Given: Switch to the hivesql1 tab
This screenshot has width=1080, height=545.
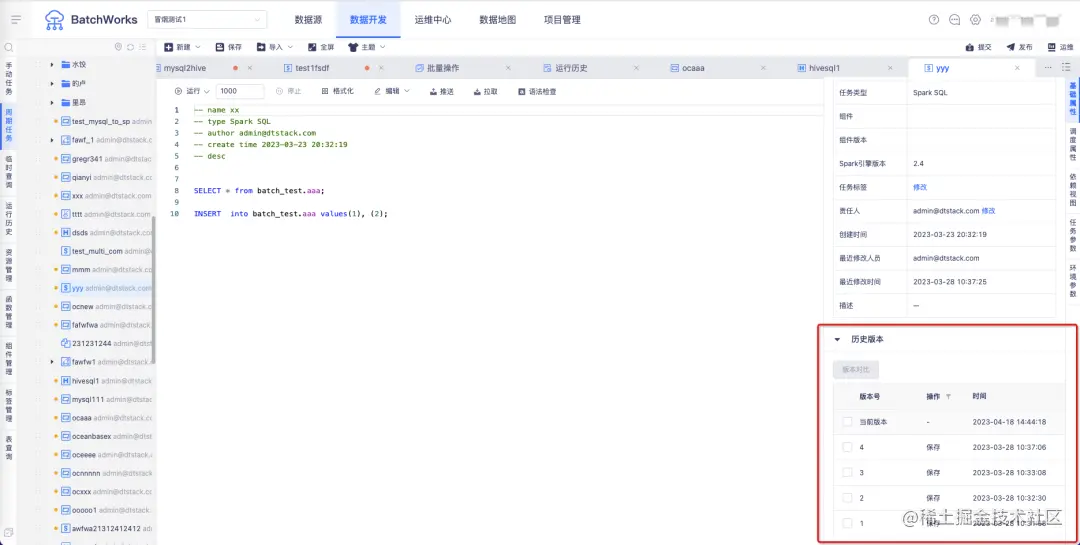Looking at the screenshot, I should point(824,68).
